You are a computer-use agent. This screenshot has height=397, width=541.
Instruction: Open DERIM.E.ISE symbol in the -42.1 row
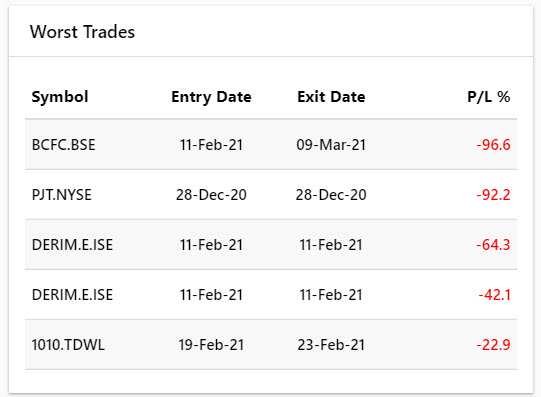[72, 295]
